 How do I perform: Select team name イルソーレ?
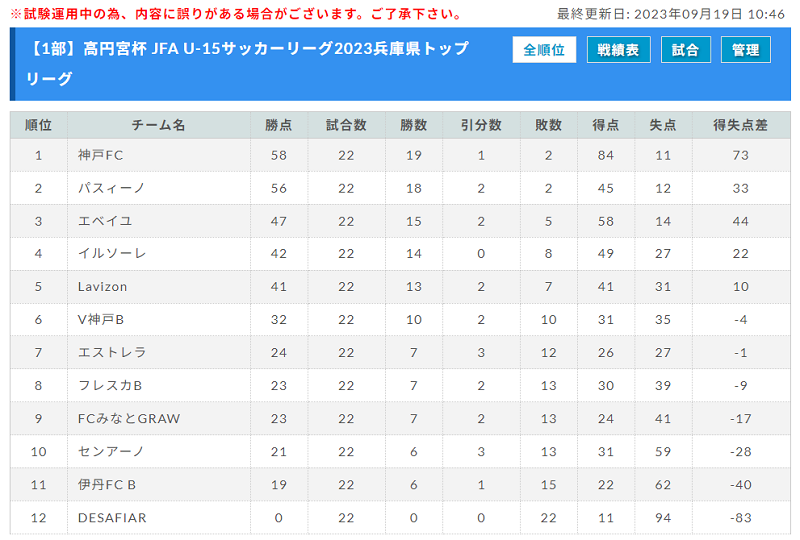[x=112, y=254]
